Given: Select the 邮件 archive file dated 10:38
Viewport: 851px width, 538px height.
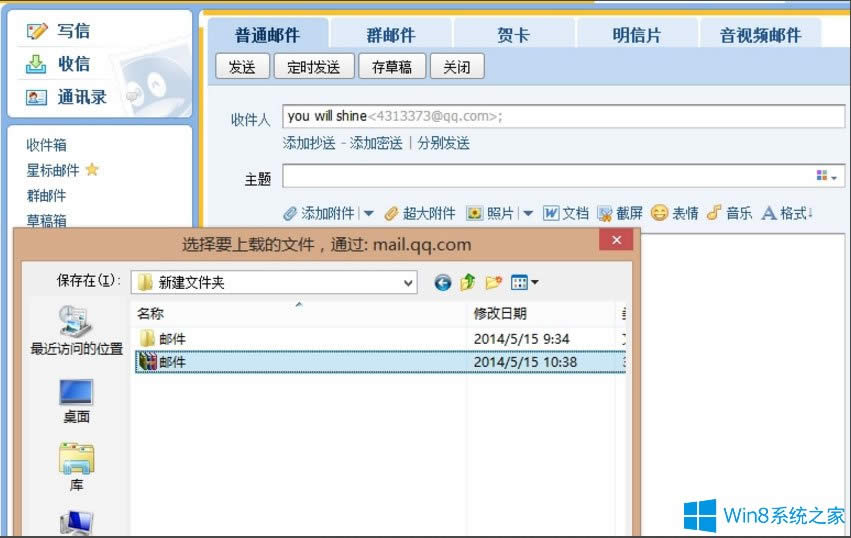Looking at the screenshot, I should (173, 362).
